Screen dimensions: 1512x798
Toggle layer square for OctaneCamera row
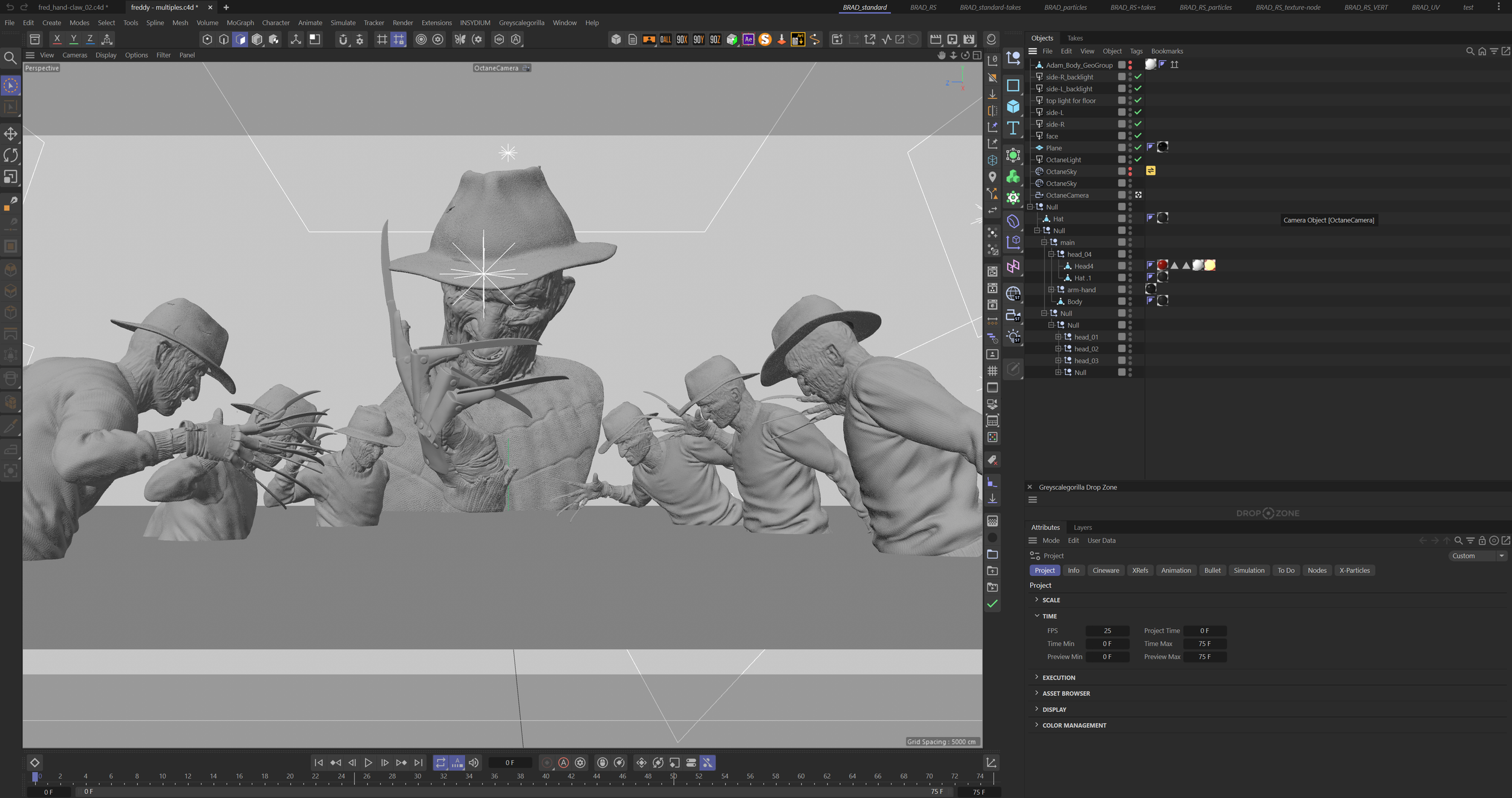click(1121, 195)
